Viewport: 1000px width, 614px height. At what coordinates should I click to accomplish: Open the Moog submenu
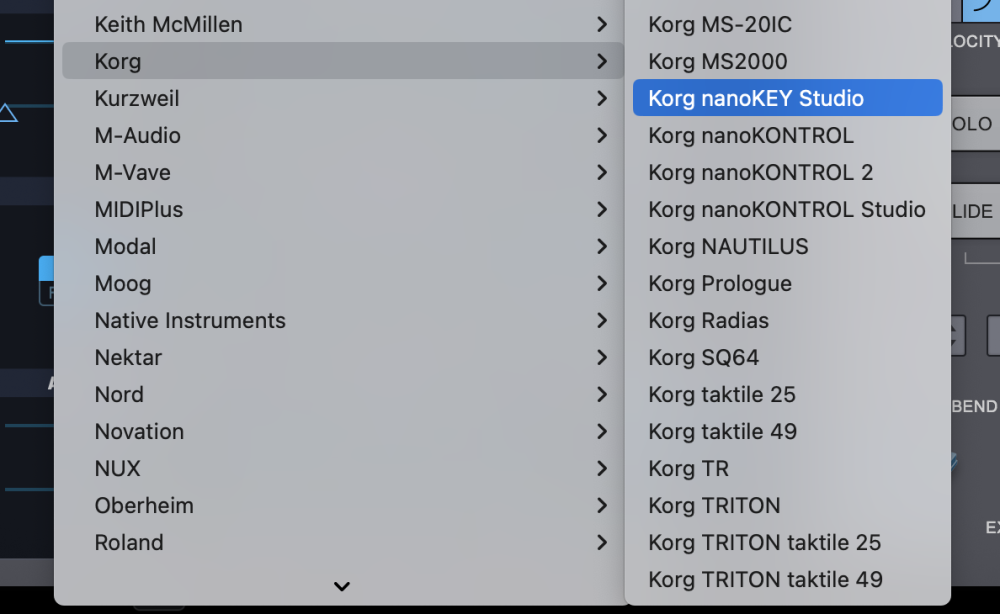point(123,283)
